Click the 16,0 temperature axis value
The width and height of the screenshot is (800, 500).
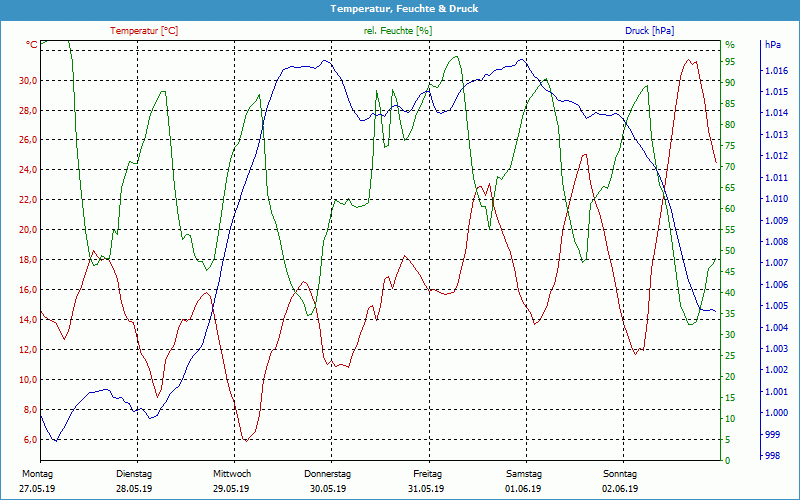[x=28, y=290]
